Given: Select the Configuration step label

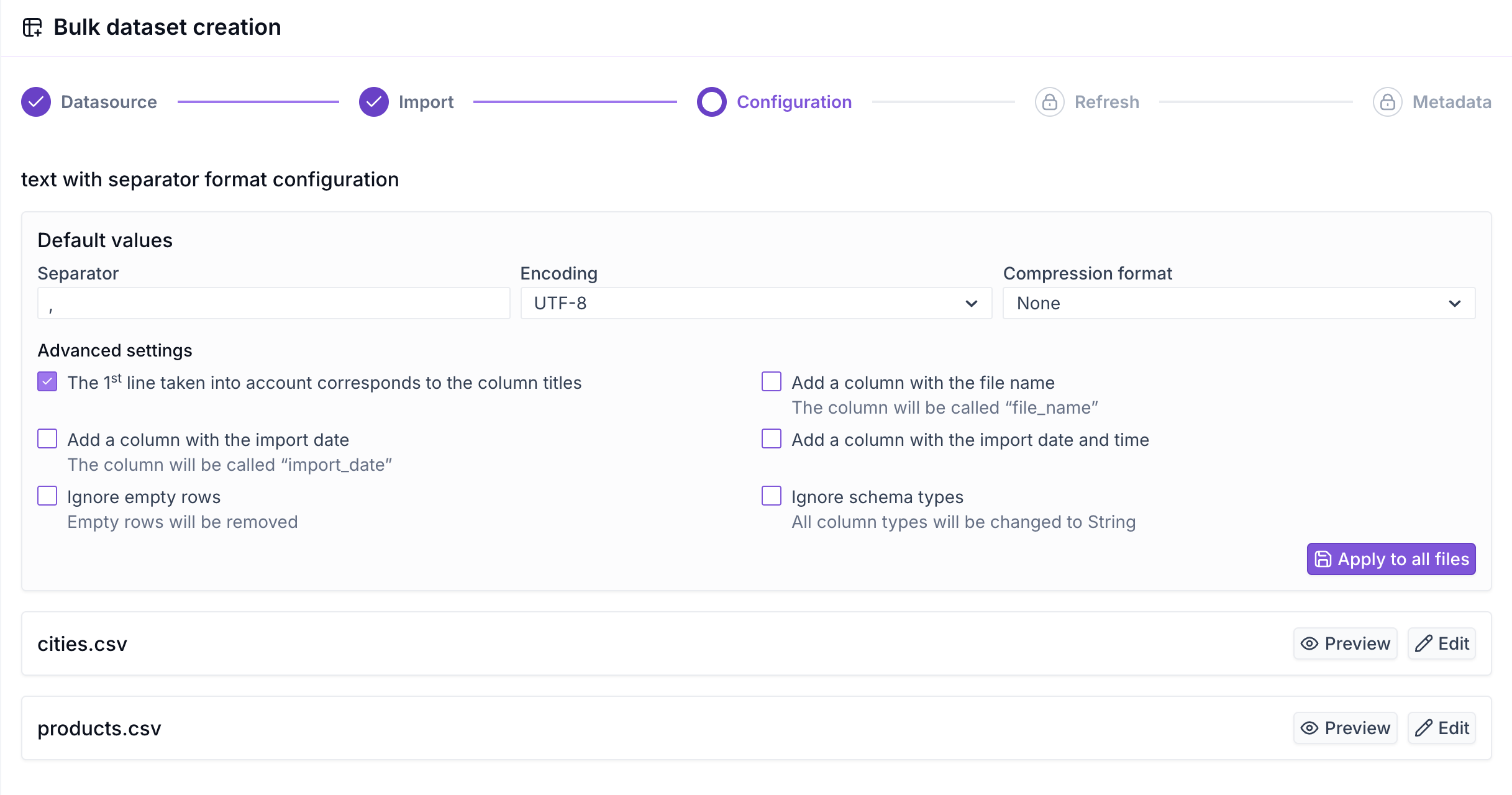Looking at the screenshot, I should pos(794,102).
